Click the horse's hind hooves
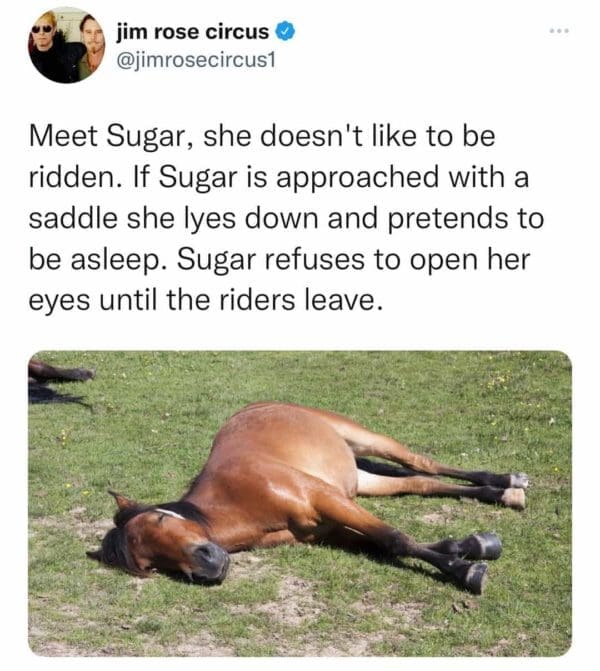 click(x=514, y=488)
